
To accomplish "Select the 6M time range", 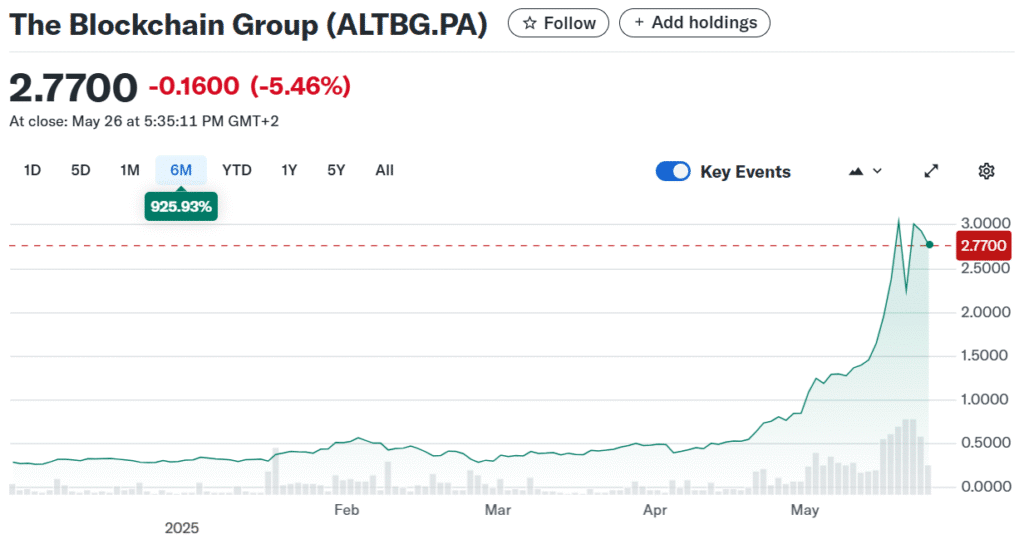I will [181, 170].
